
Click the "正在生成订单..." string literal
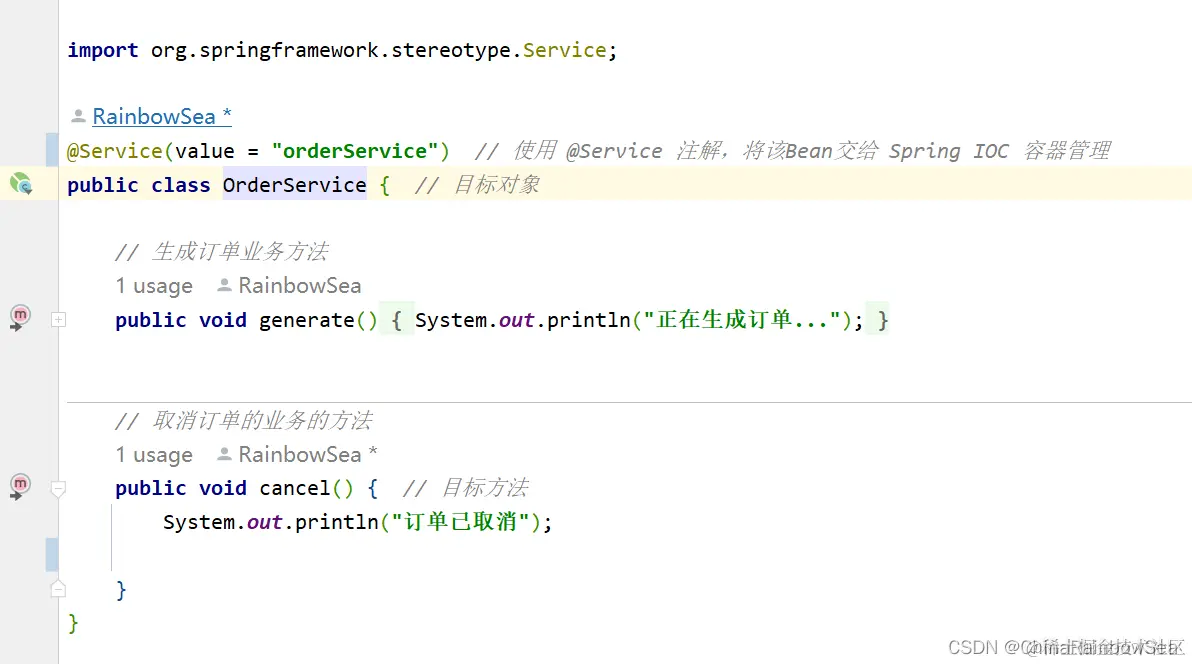pos(742,319)
